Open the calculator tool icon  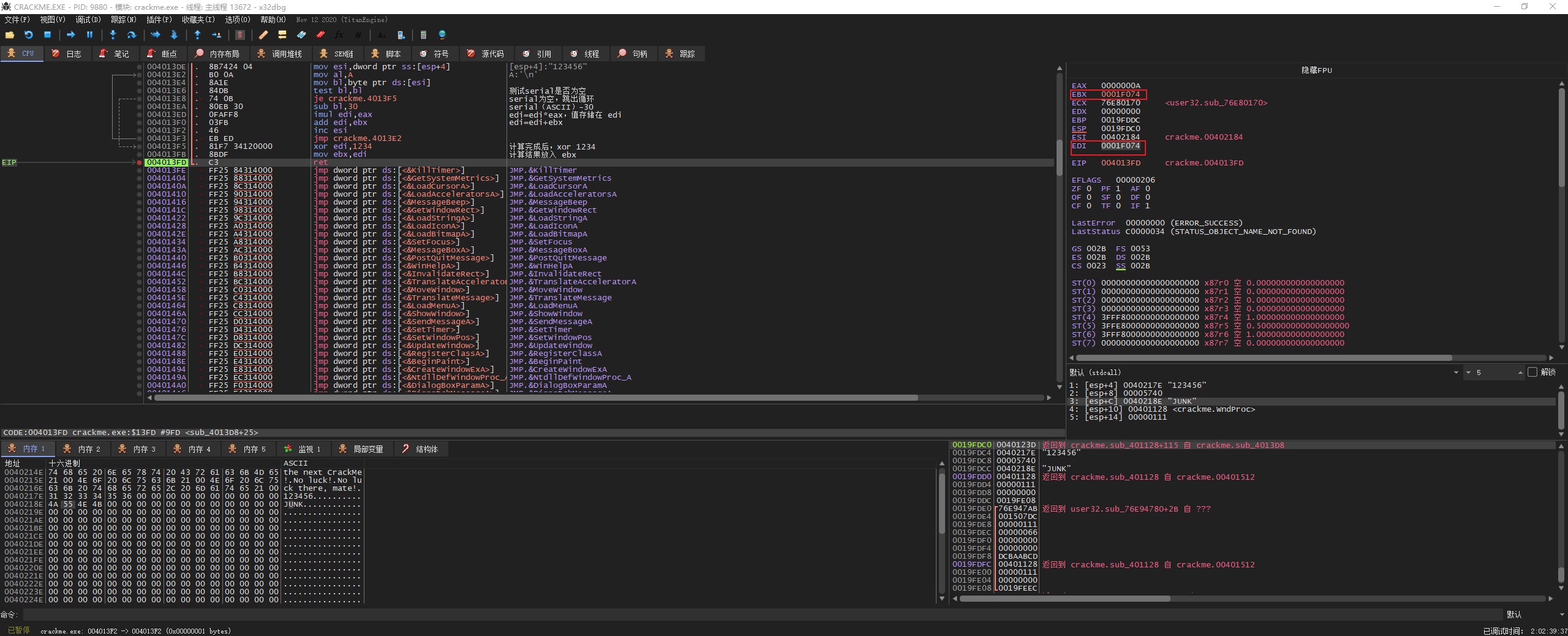[423, 35]
